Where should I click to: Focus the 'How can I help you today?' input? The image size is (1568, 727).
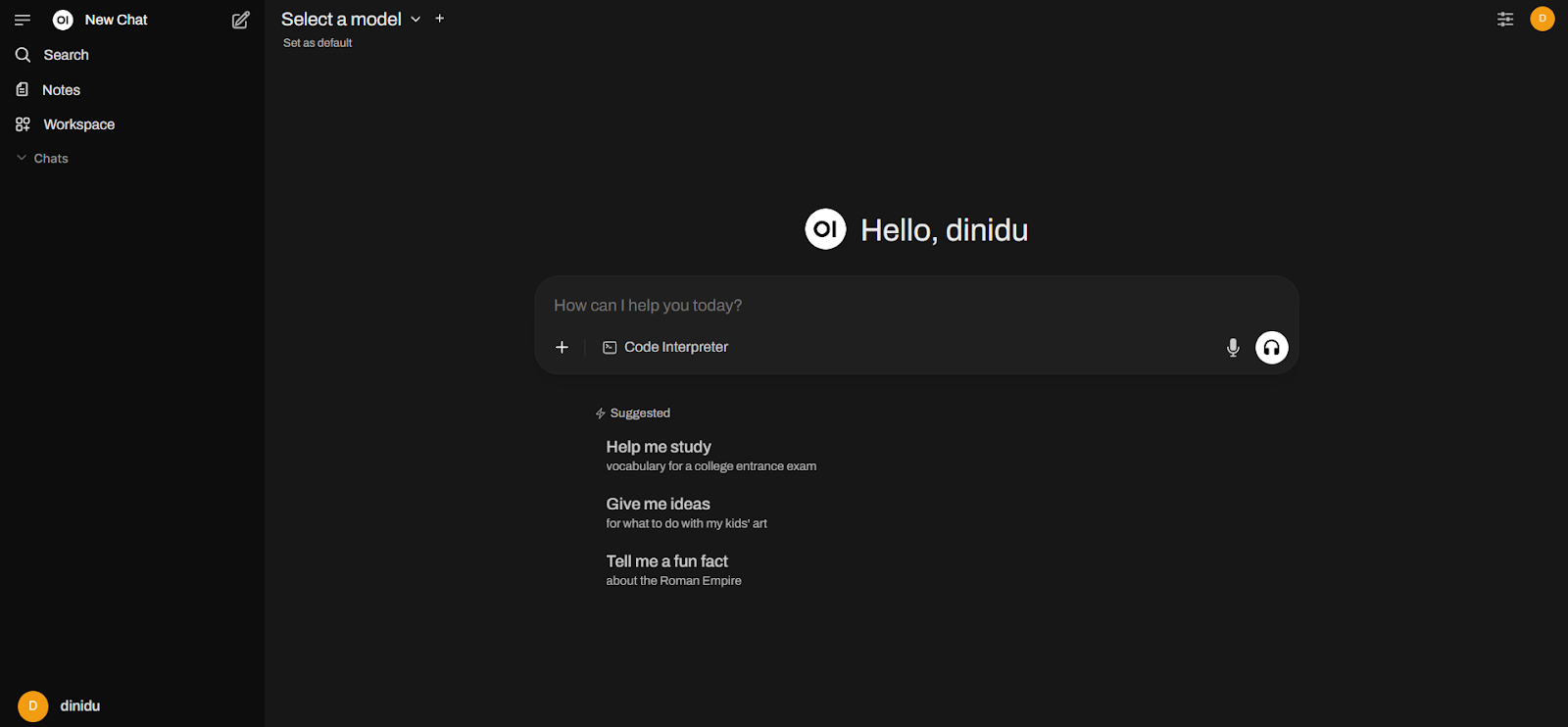coord(916,306)
